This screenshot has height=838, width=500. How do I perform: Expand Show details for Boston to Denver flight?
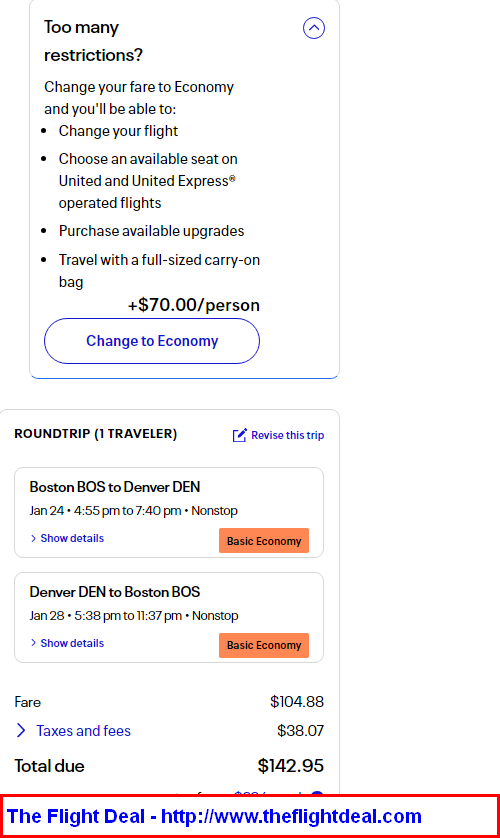pyautogui.click(x=72, y=538)
